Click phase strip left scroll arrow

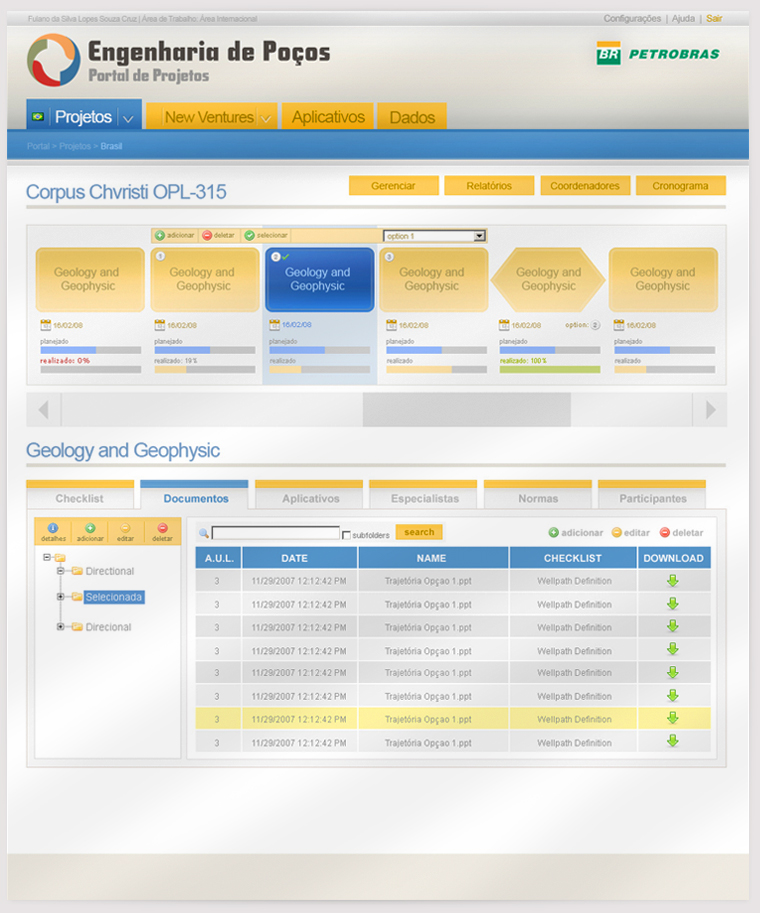click(x=44, y=410)
